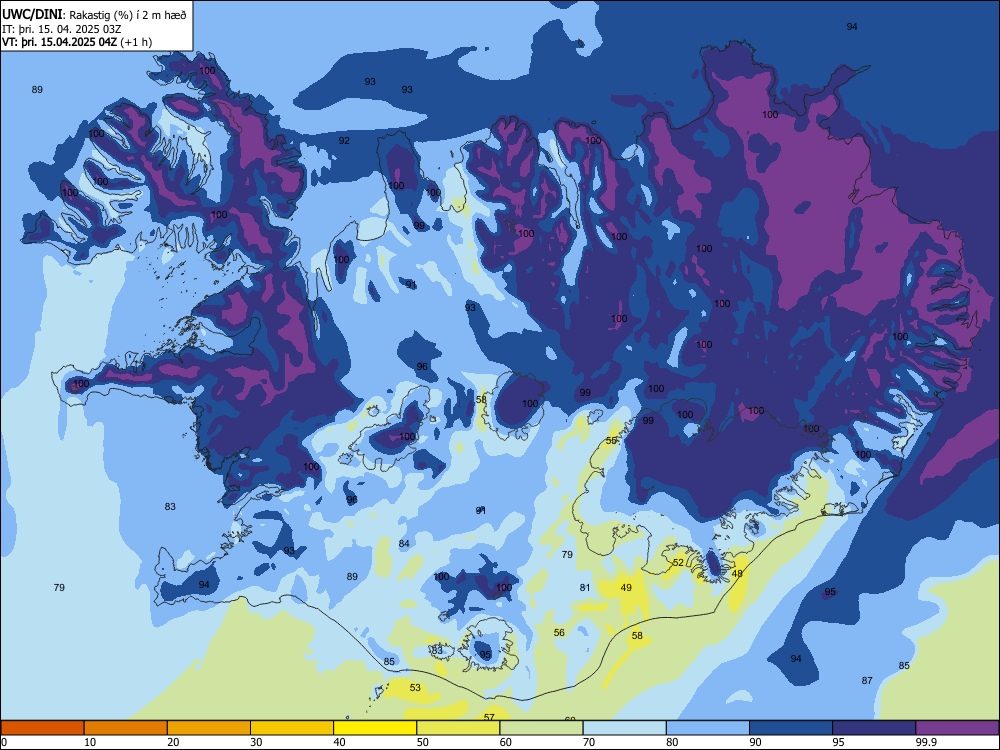The width and height of the screenshot is (1000, 750).
Task: Click the map value '87' over the southeast sea
Action: click(867, 680)
